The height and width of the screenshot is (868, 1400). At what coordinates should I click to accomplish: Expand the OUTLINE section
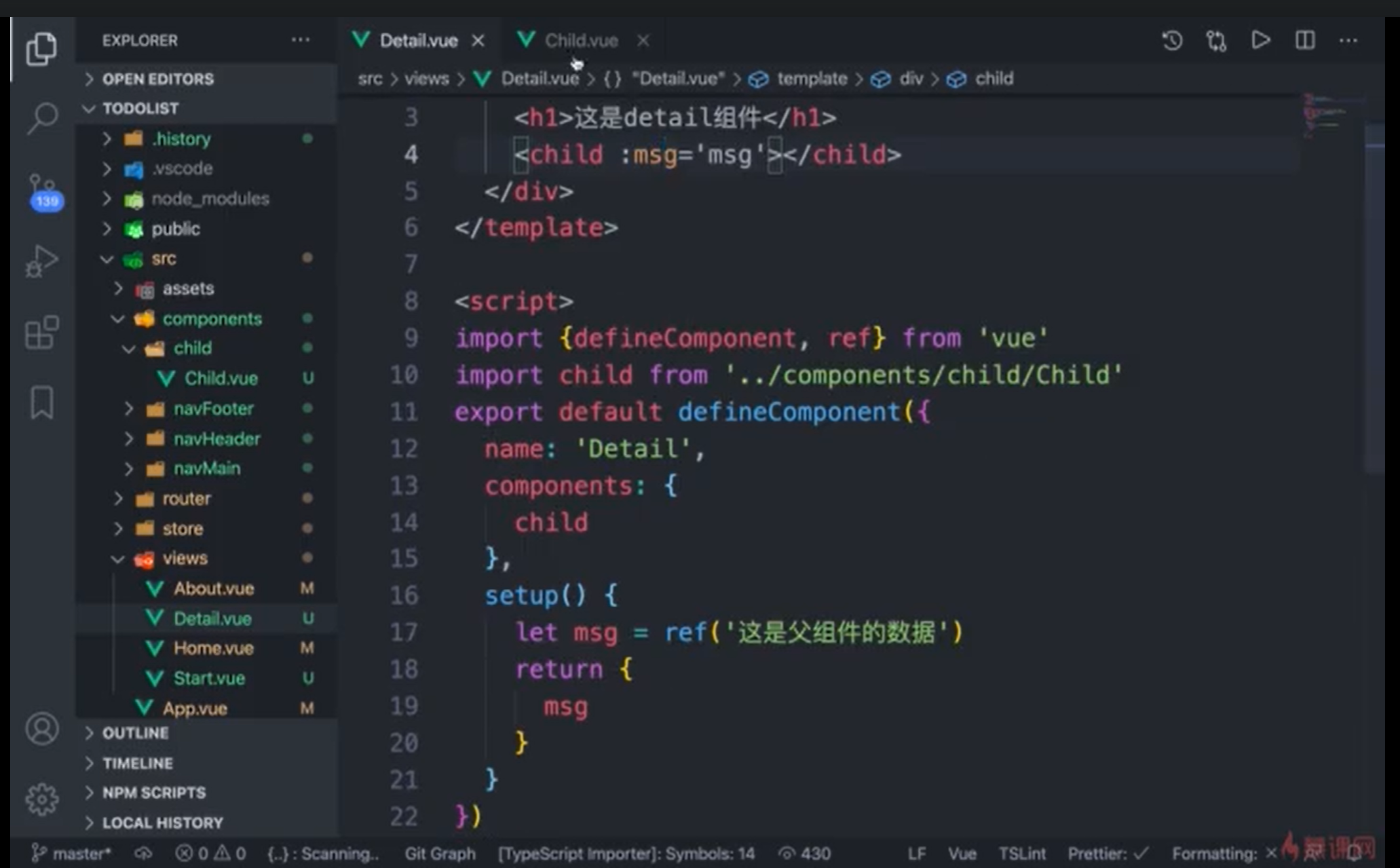(x=136, y=733)
